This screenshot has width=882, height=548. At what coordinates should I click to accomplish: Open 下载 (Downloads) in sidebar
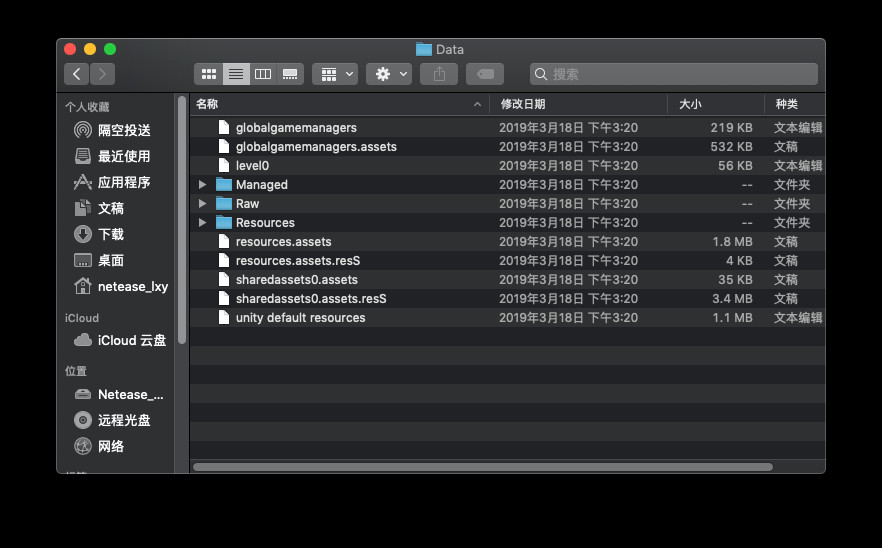(x=111, y=234)
